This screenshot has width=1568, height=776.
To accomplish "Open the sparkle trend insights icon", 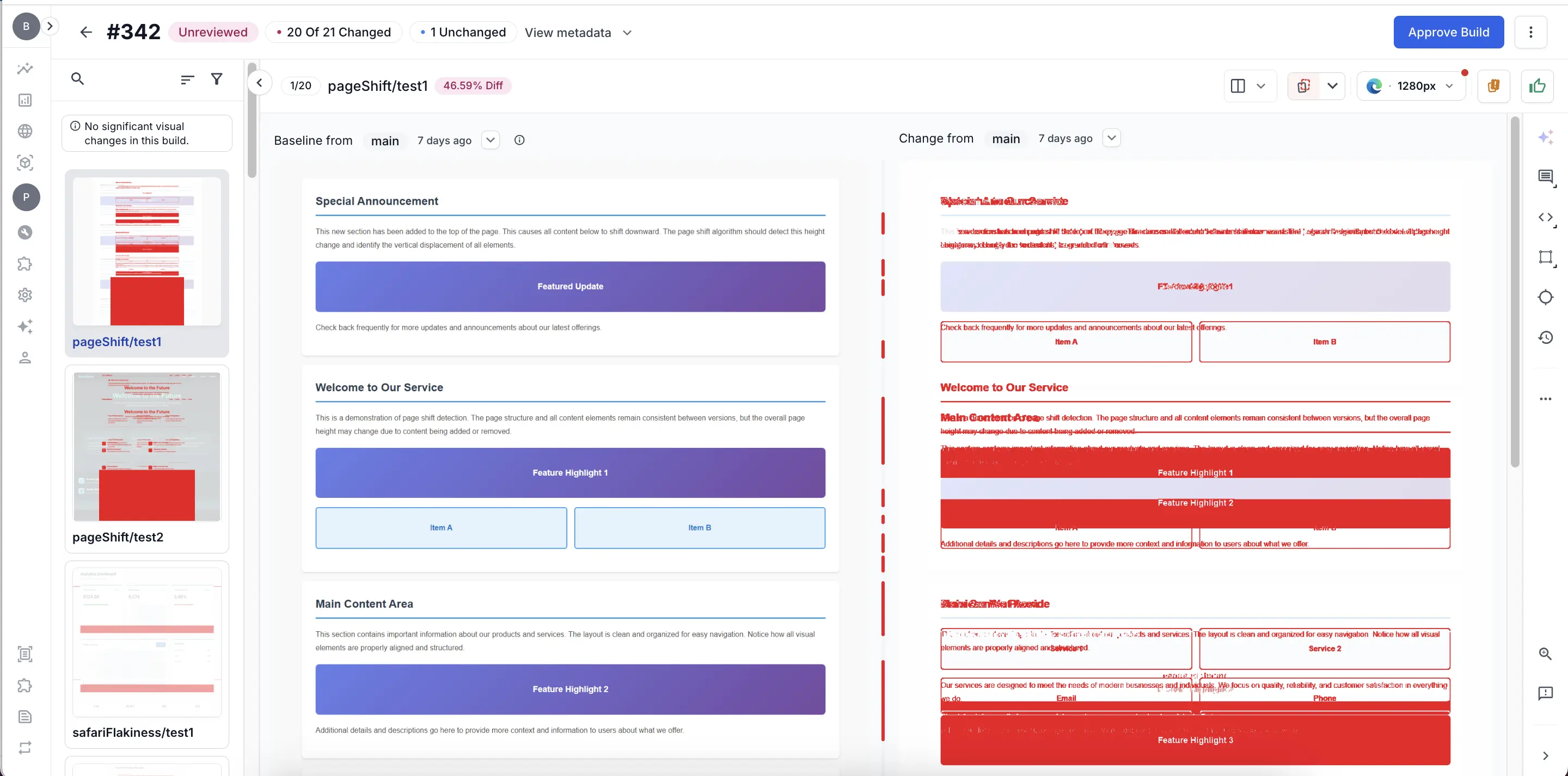I will coord(25,69).
